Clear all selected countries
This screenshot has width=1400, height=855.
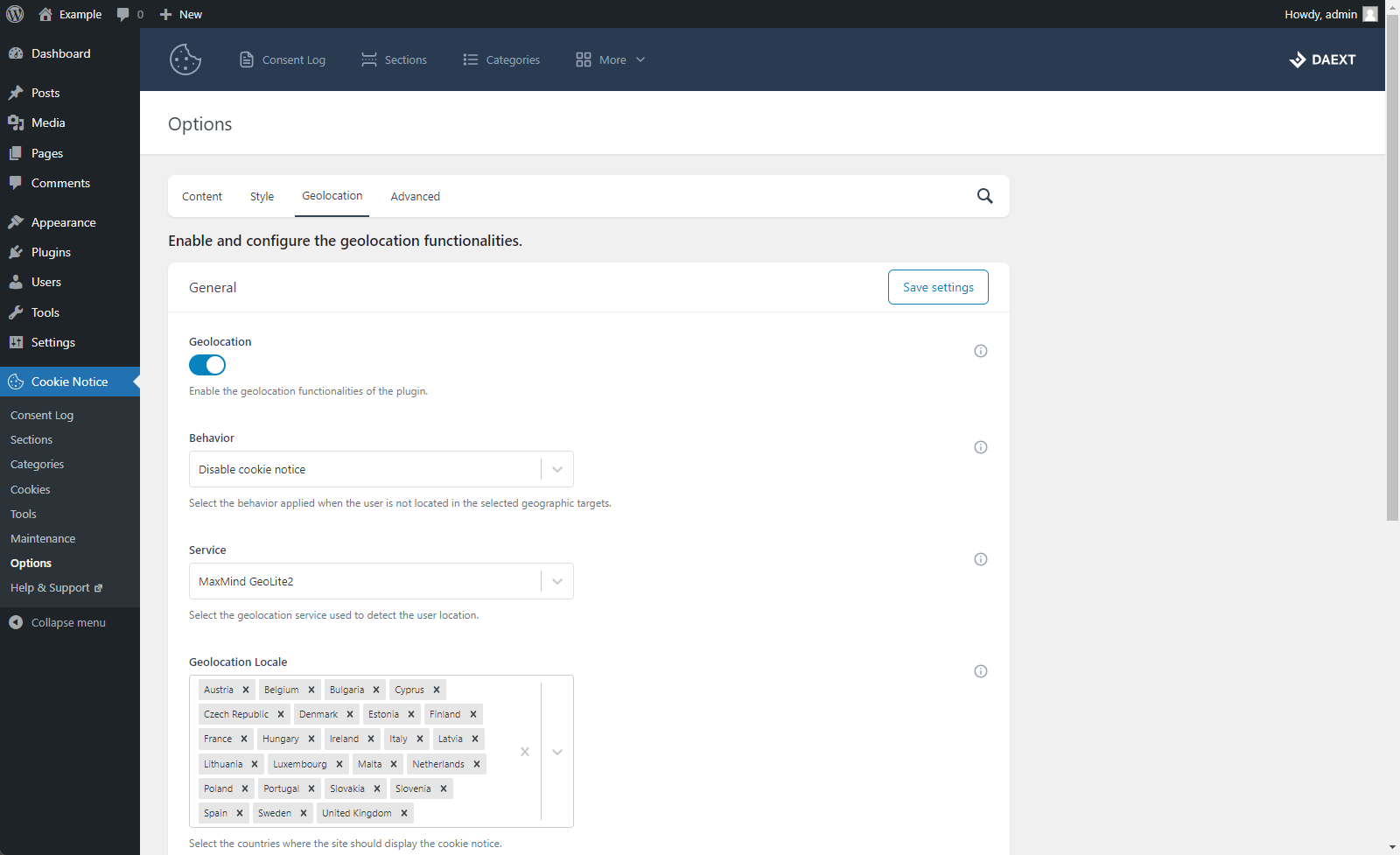coord(525,752)
